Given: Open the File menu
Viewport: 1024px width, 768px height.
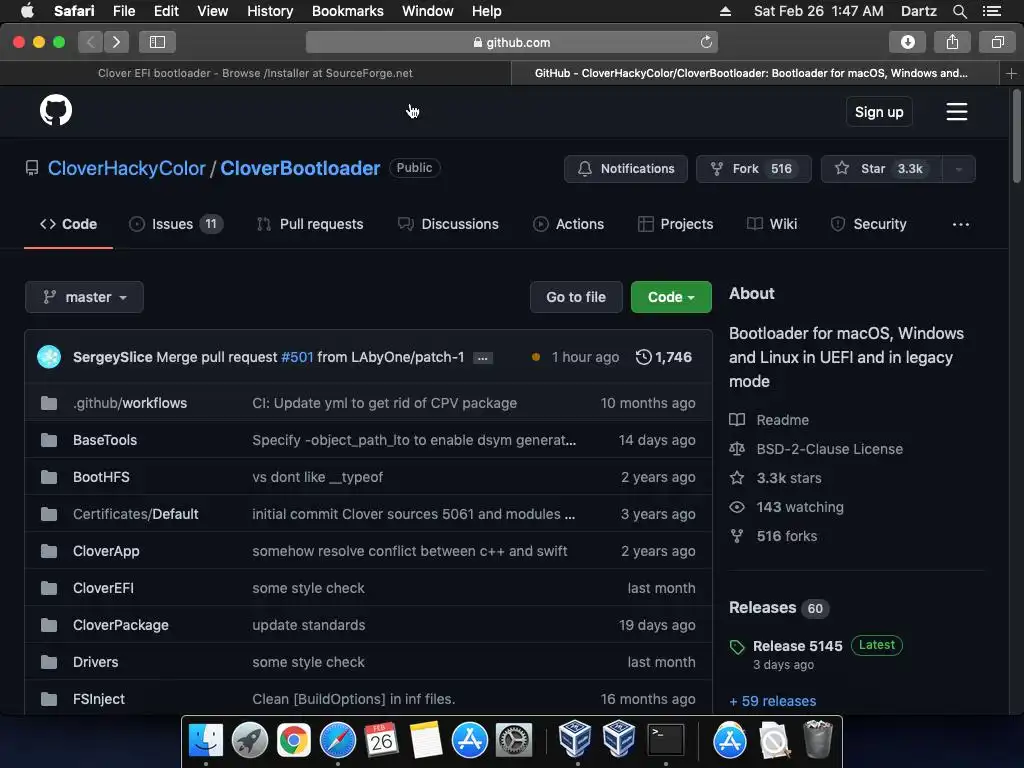Looking at the screenshot, I should [x=123, y=11].
